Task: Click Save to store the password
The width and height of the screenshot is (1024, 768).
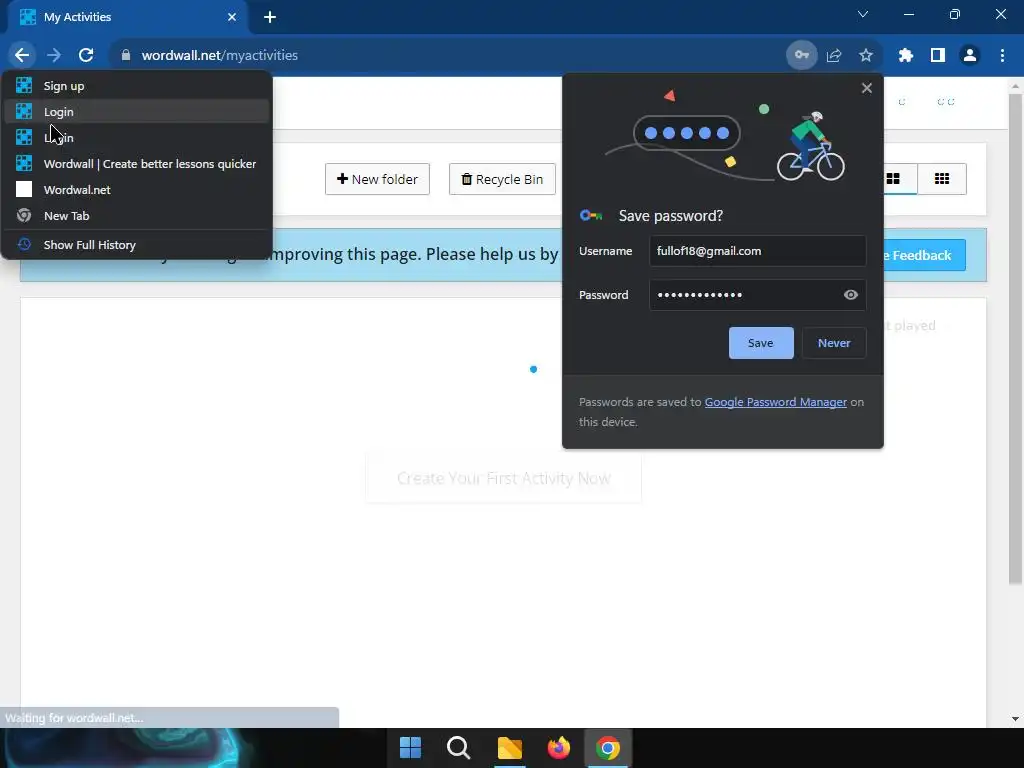Action: click(x=761, y=343)
